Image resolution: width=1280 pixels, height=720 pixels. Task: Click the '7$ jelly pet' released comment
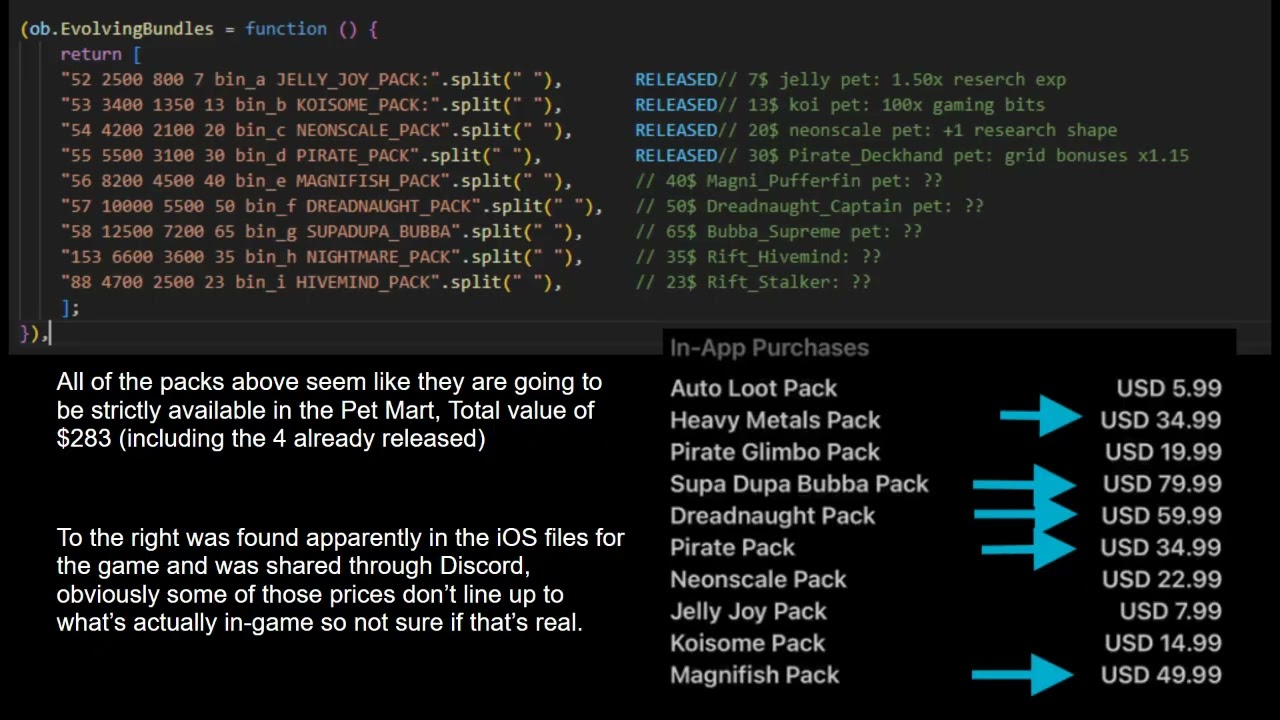pyautogui.click(x=850, y=79)
